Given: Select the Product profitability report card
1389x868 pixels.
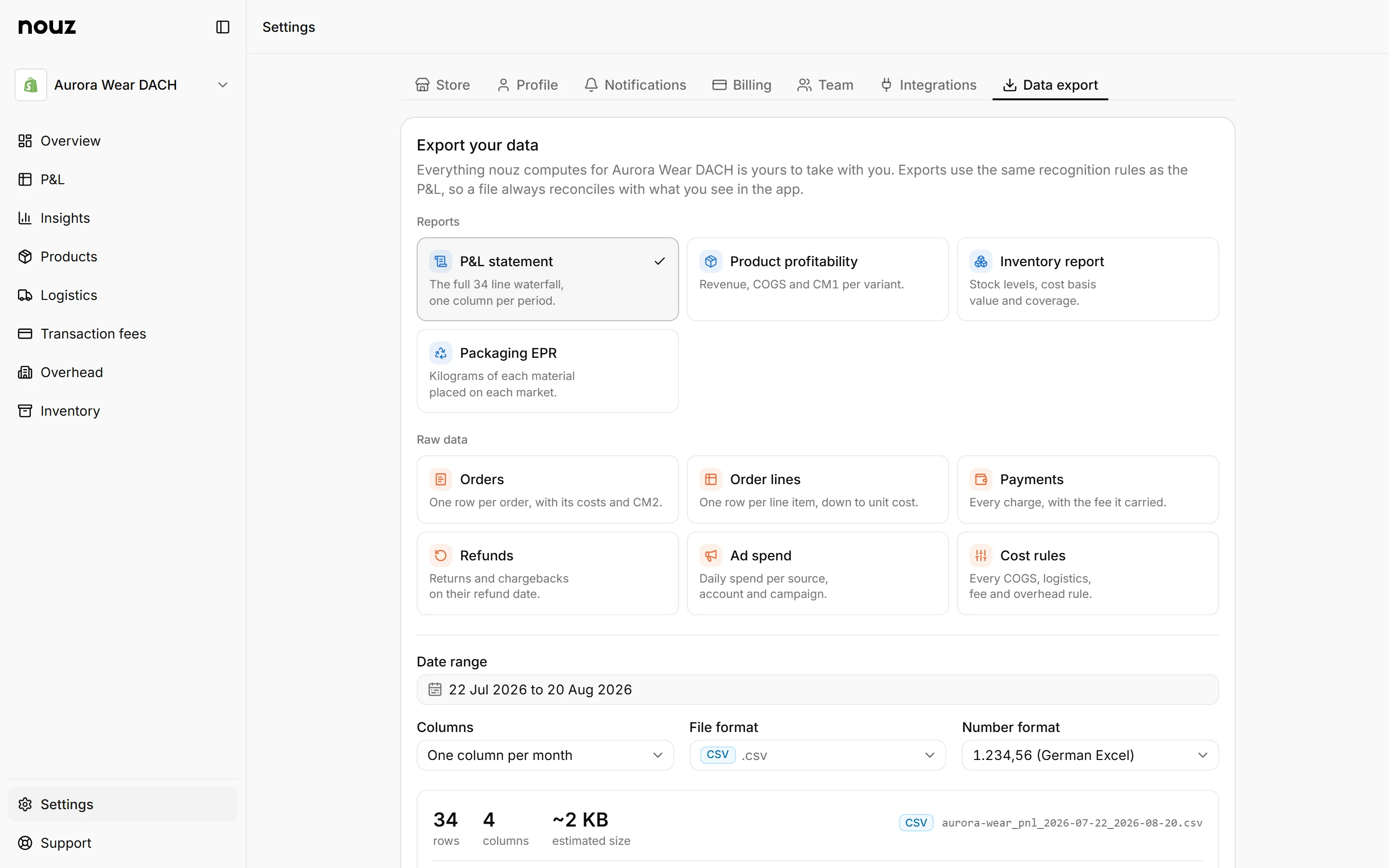Looking at the screenshot, I should point(817,279).
